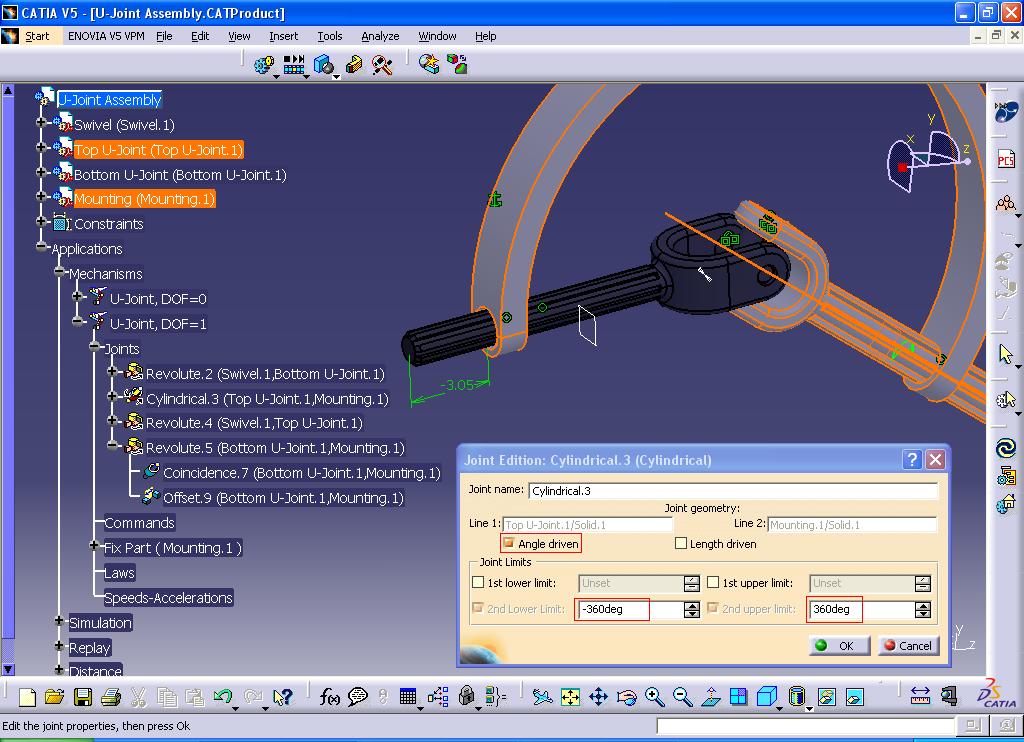
Task: Expand the Simulation tree node
Action: (x=58, y=622)
